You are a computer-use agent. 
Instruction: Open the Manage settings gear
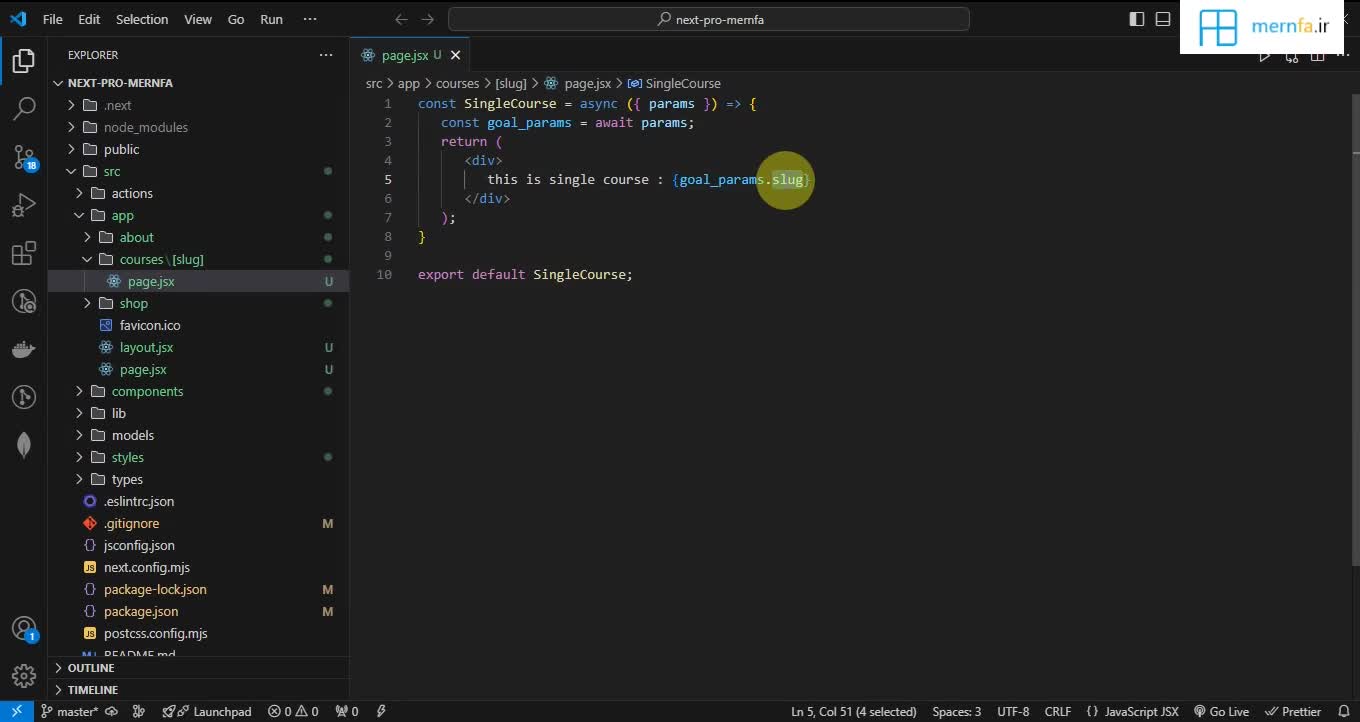[24, 676]
